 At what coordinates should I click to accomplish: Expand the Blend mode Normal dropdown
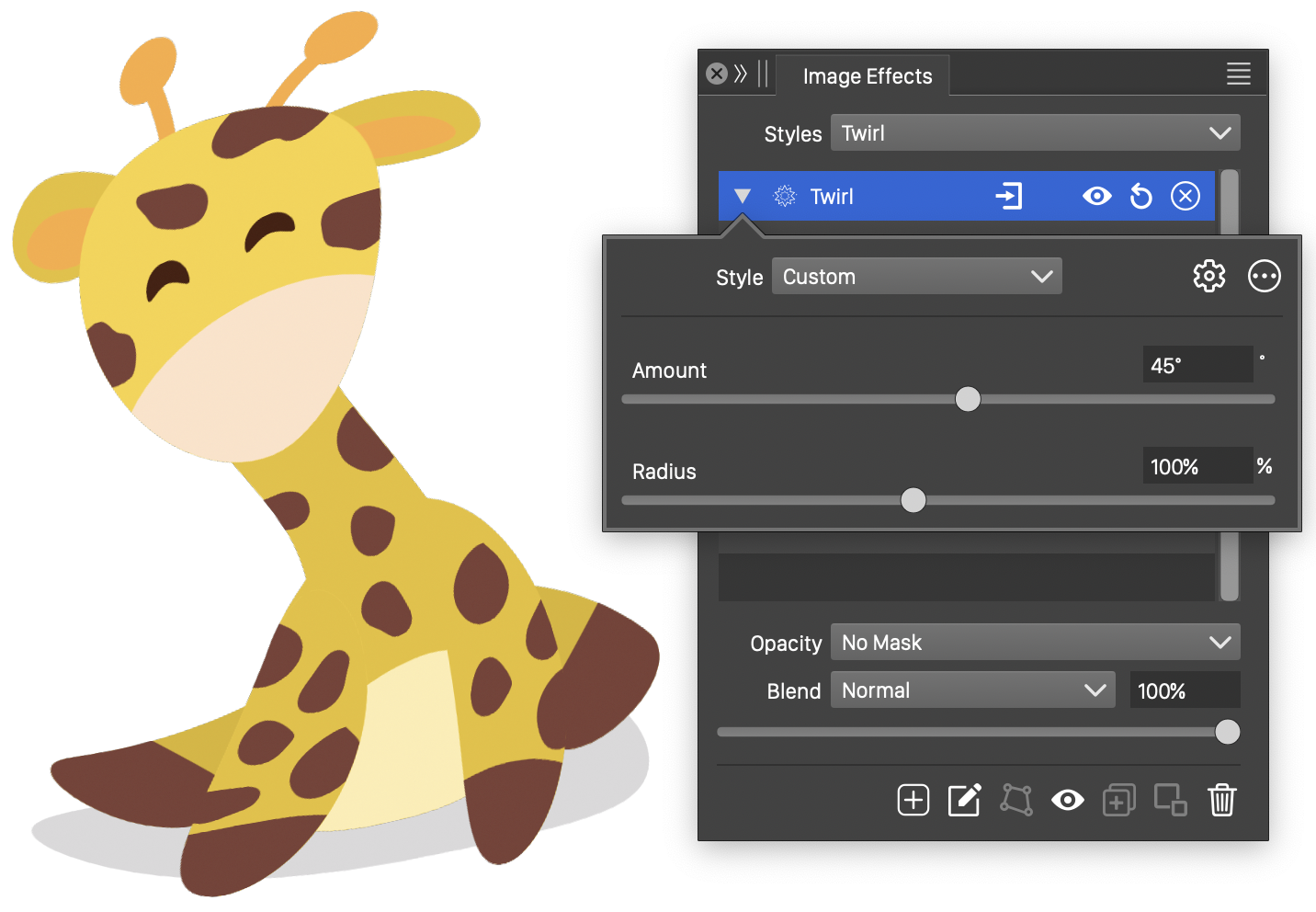(x=972, y=690)
